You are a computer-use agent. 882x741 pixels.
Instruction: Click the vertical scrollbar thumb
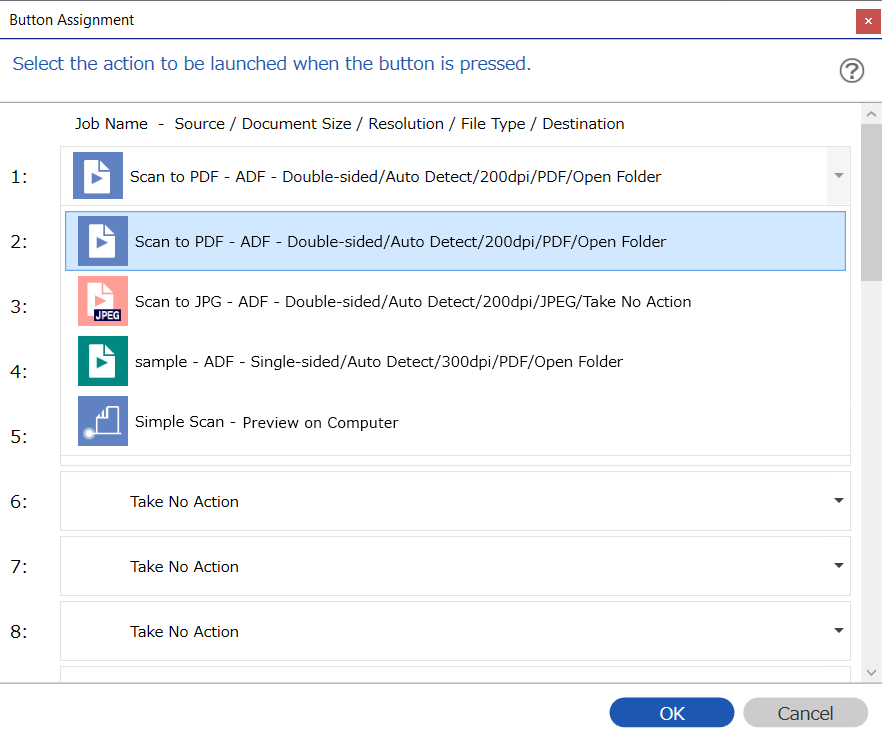[871, 203]
